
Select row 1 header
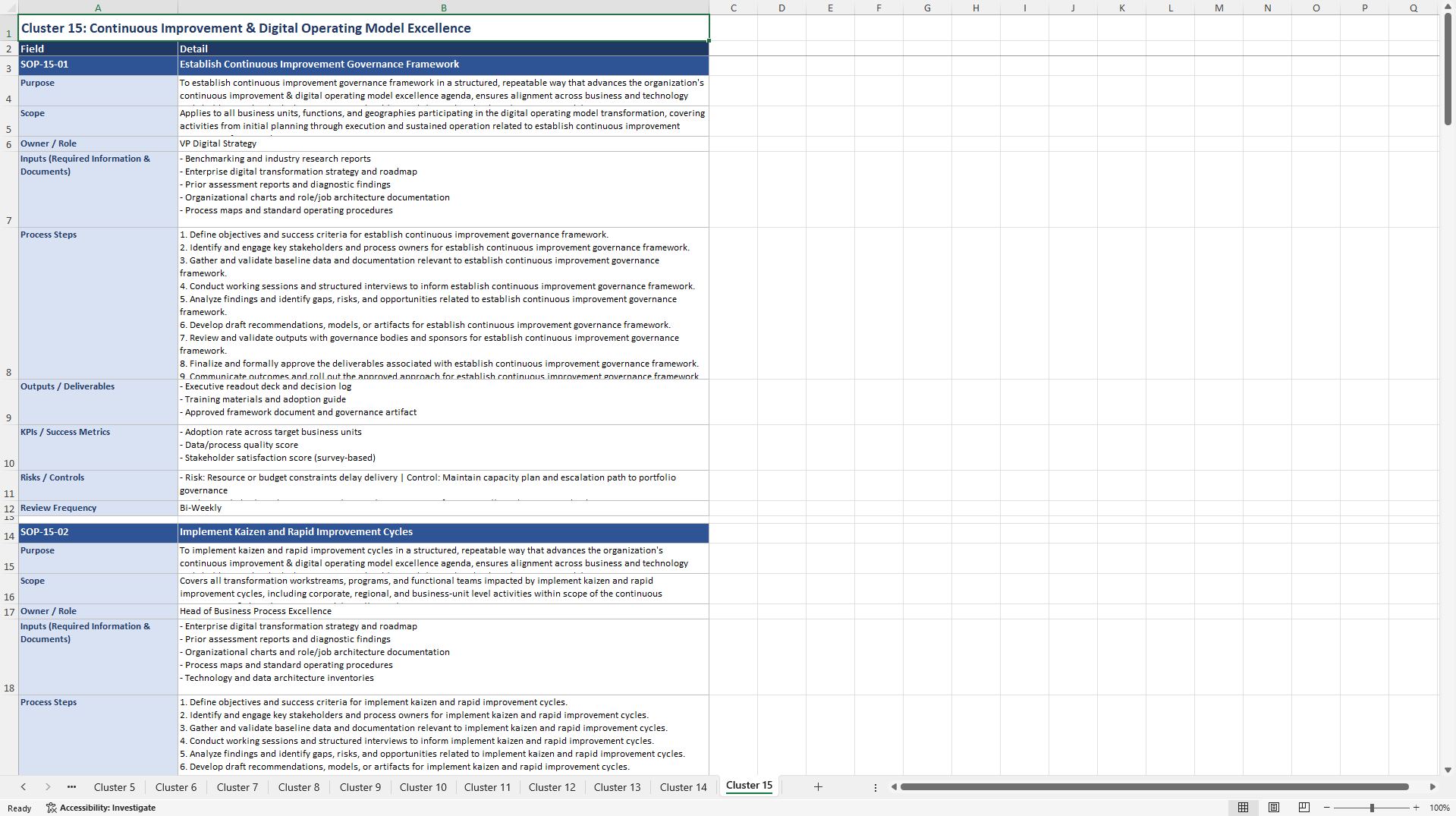[9, 28]
